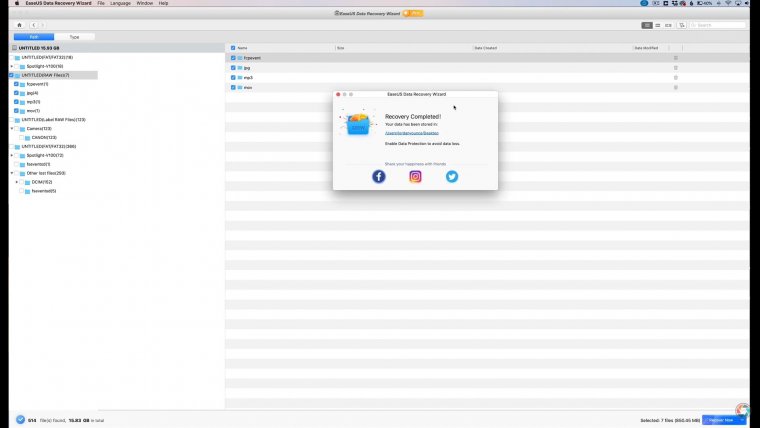The width and height of the screenshot is (760, 428).
Task: Open the File menu
Action: click(101, 3)
